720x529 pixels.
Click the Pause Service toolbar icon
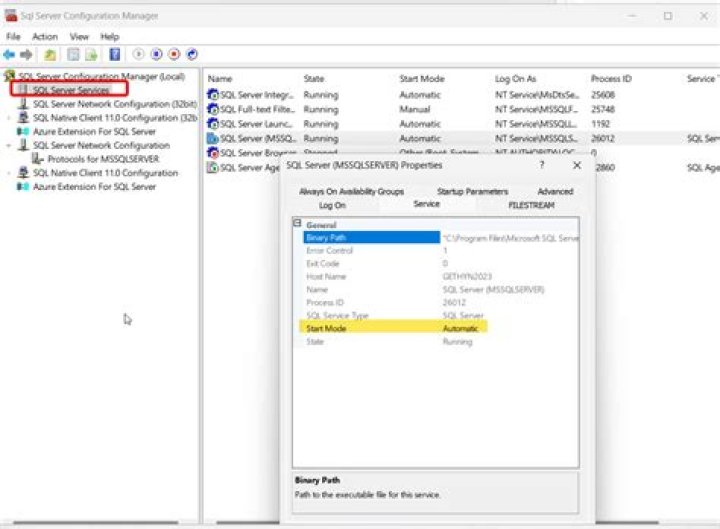[157, 54]
